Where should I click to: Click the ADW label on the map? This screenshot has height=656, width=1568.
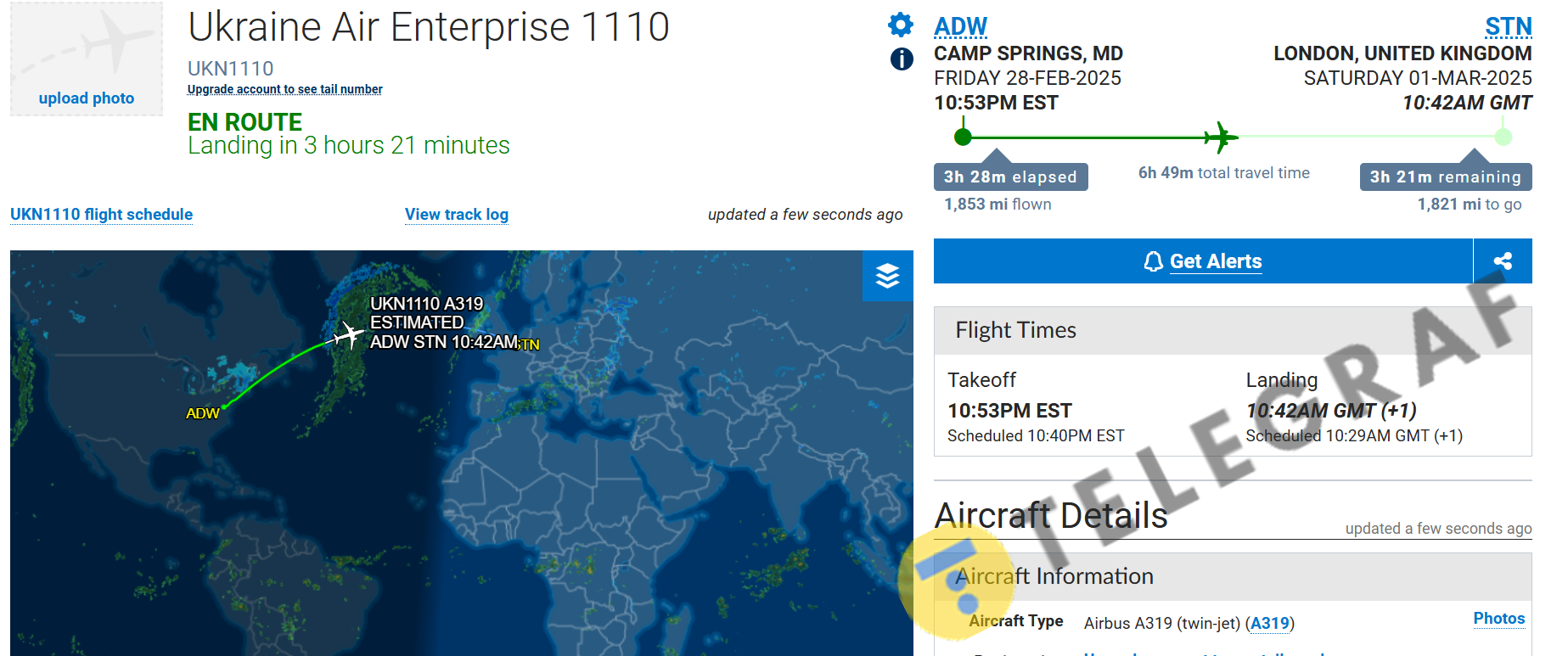202,413
